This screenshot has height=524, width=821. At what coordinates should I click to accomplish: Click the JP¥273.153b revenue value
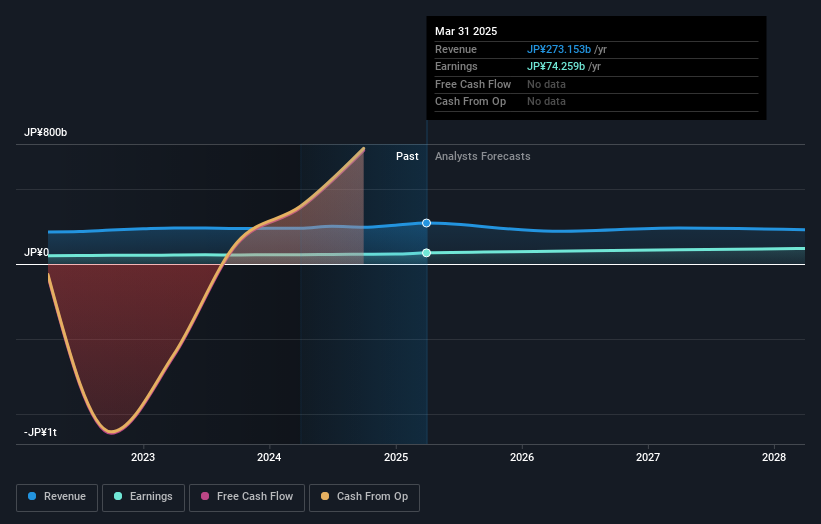pos(559,49)
